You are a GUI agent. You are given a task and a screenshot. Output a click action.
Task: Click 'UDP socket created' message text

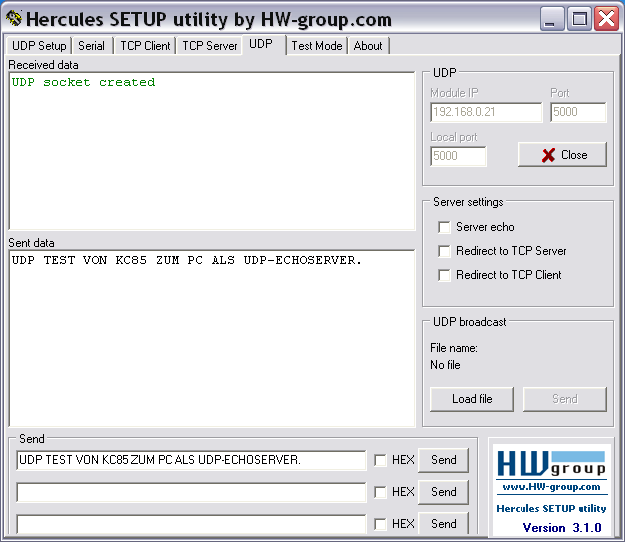(x=83, y=82)
